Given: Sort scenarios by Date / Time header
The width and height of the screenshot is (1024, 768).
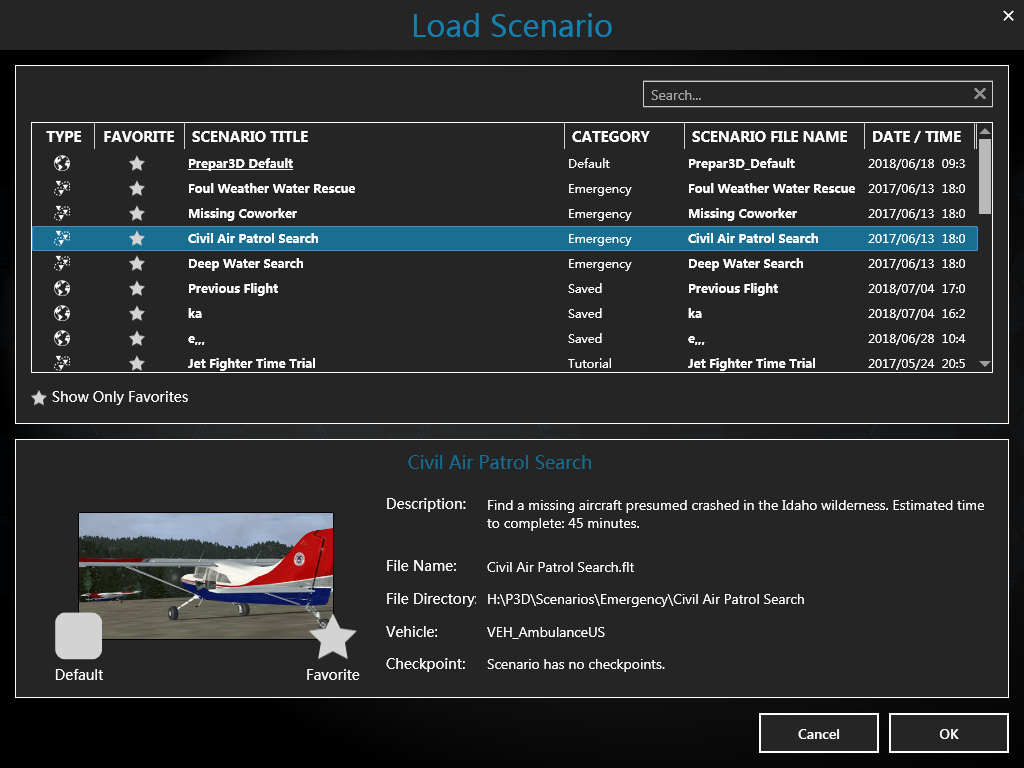Looking at the screenshot, I should [916, 137].
